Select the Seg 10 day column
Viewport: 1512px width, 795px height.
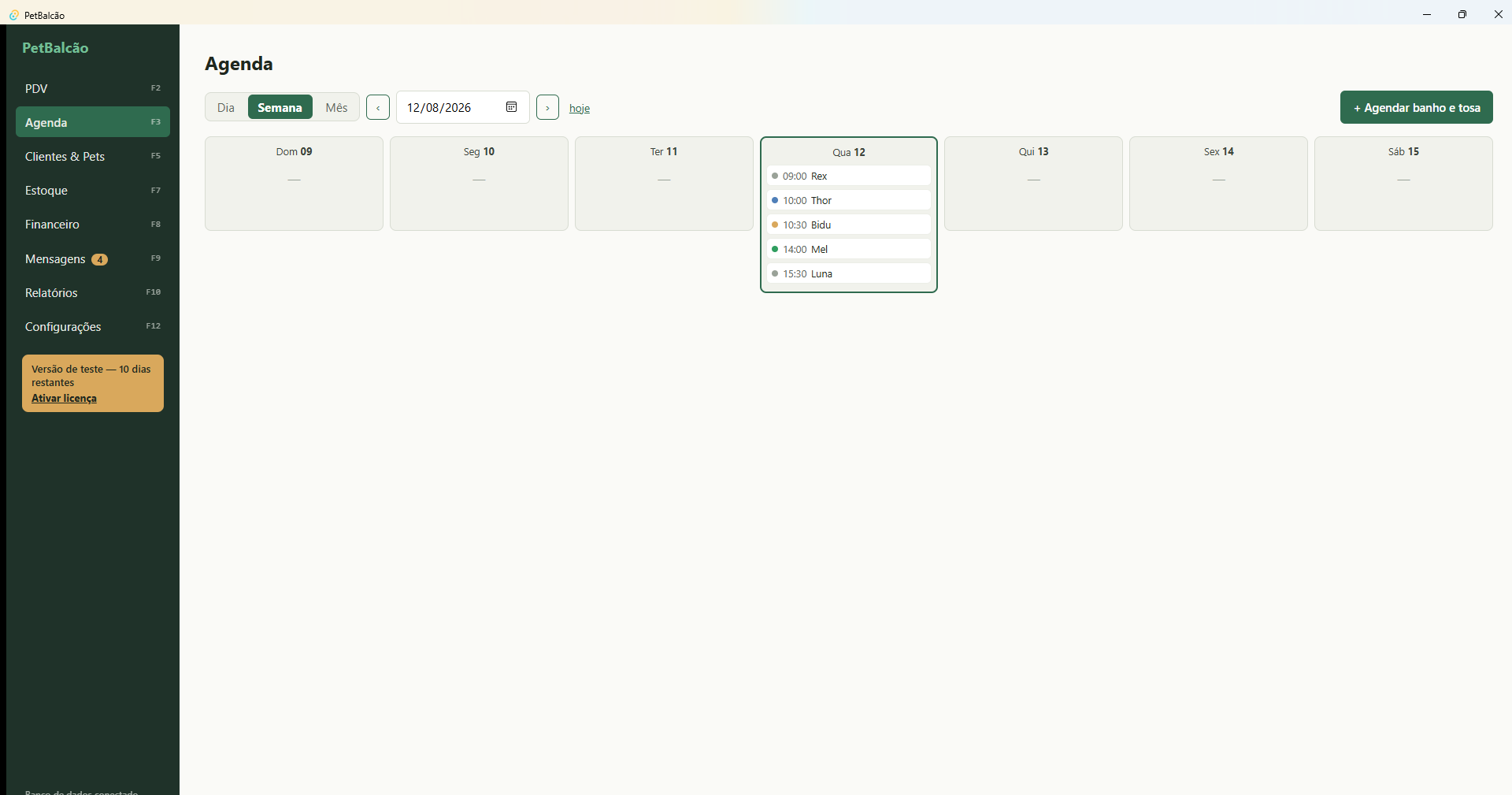pos(479,184)
